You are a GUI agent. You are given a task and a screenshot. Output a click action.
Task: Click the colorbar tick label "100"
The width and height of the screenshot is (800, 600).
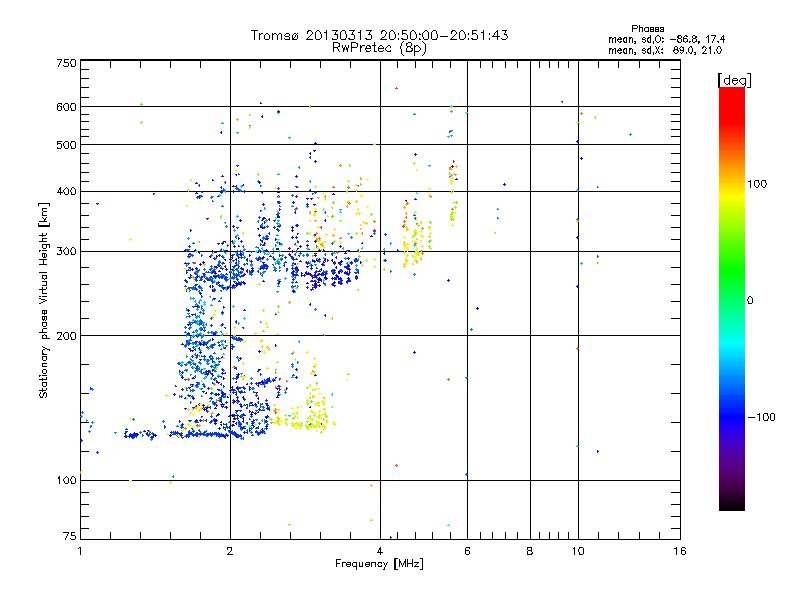[x=757, y=184]
